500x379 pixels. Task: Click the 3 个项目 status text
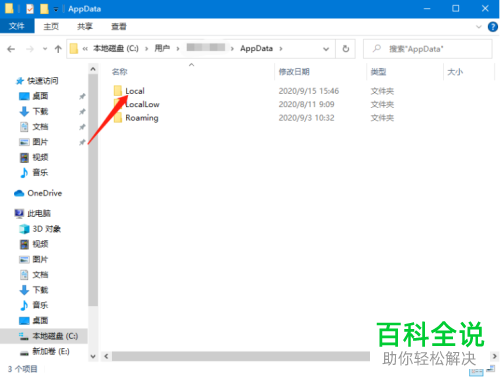tap(23, 369)
